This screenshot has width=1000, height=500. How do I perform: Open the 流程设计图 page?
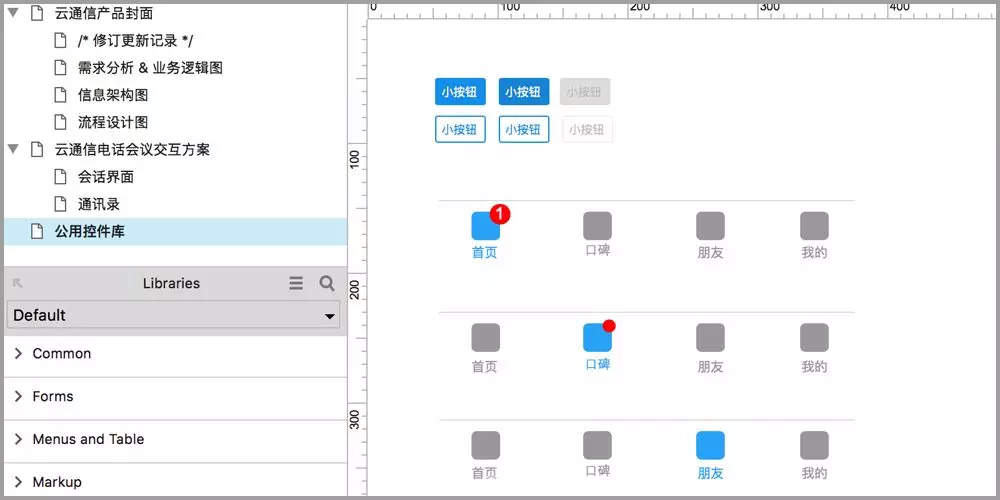[x=113, y=122]
